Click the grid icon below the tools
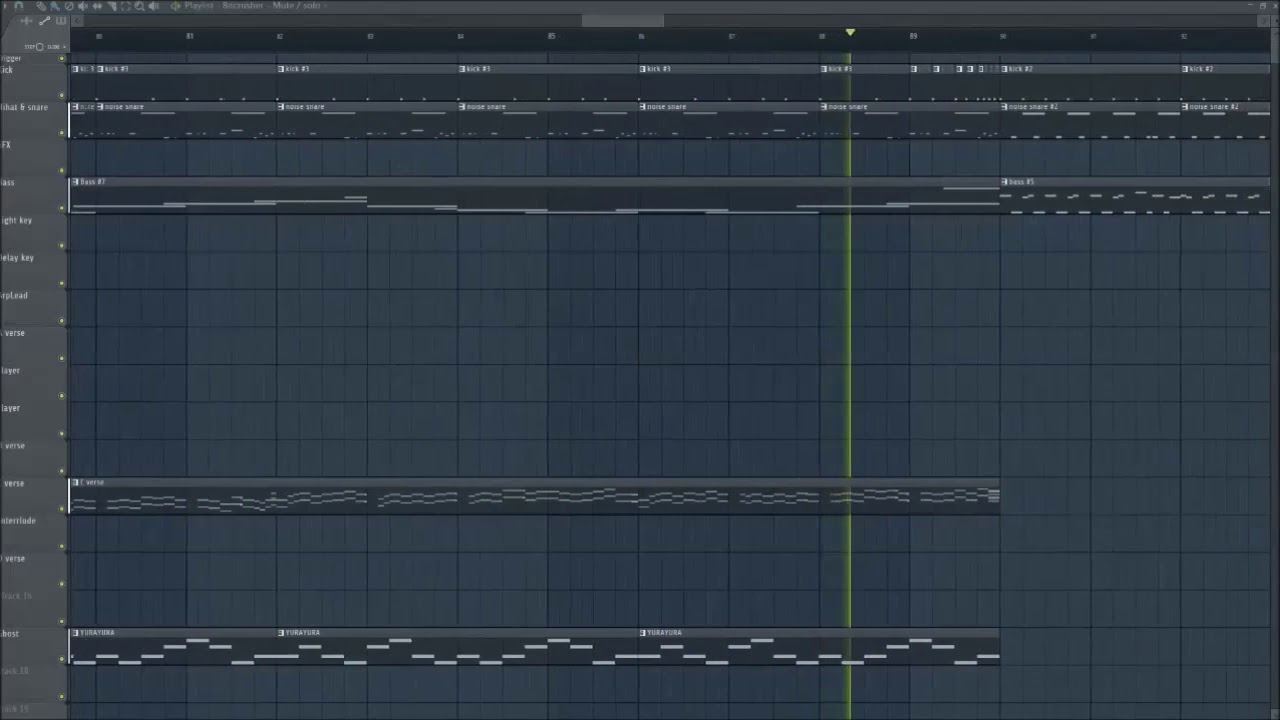1280x720 pixels. coord(61,21)
